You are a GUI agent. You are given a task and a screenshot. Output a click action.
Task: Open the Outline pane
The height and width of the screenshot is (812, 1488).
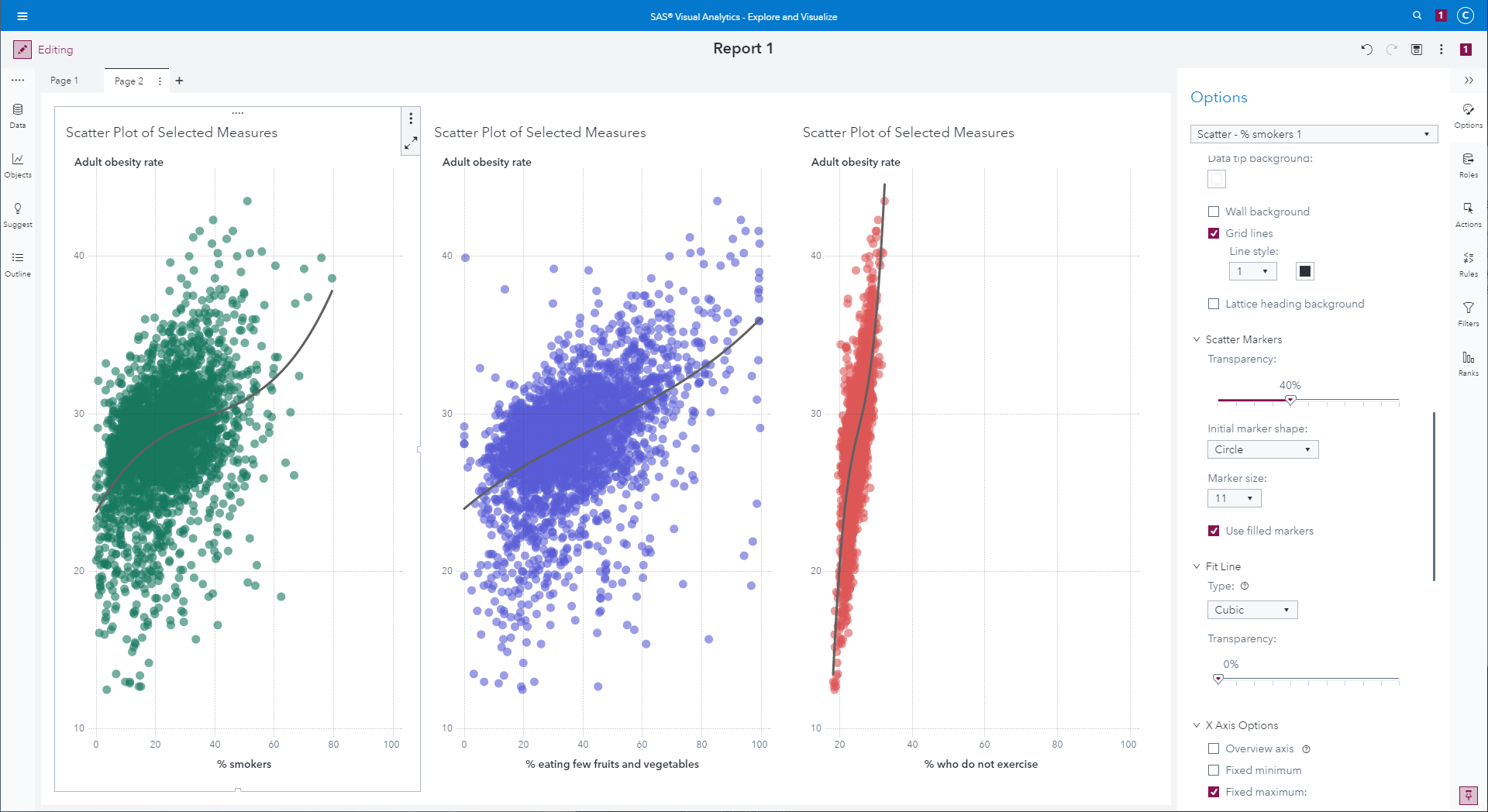click(18, 263)
